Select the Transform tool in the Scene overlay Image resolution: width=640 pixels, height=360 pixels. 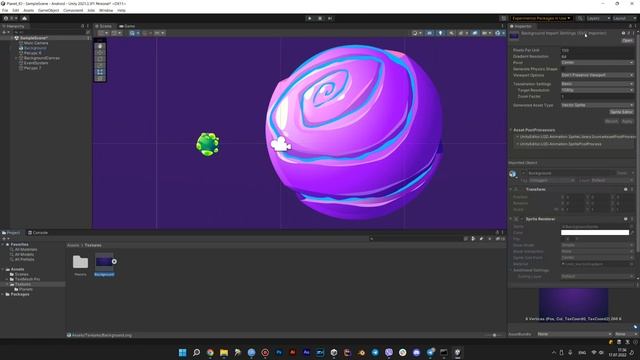coord(100,78)
